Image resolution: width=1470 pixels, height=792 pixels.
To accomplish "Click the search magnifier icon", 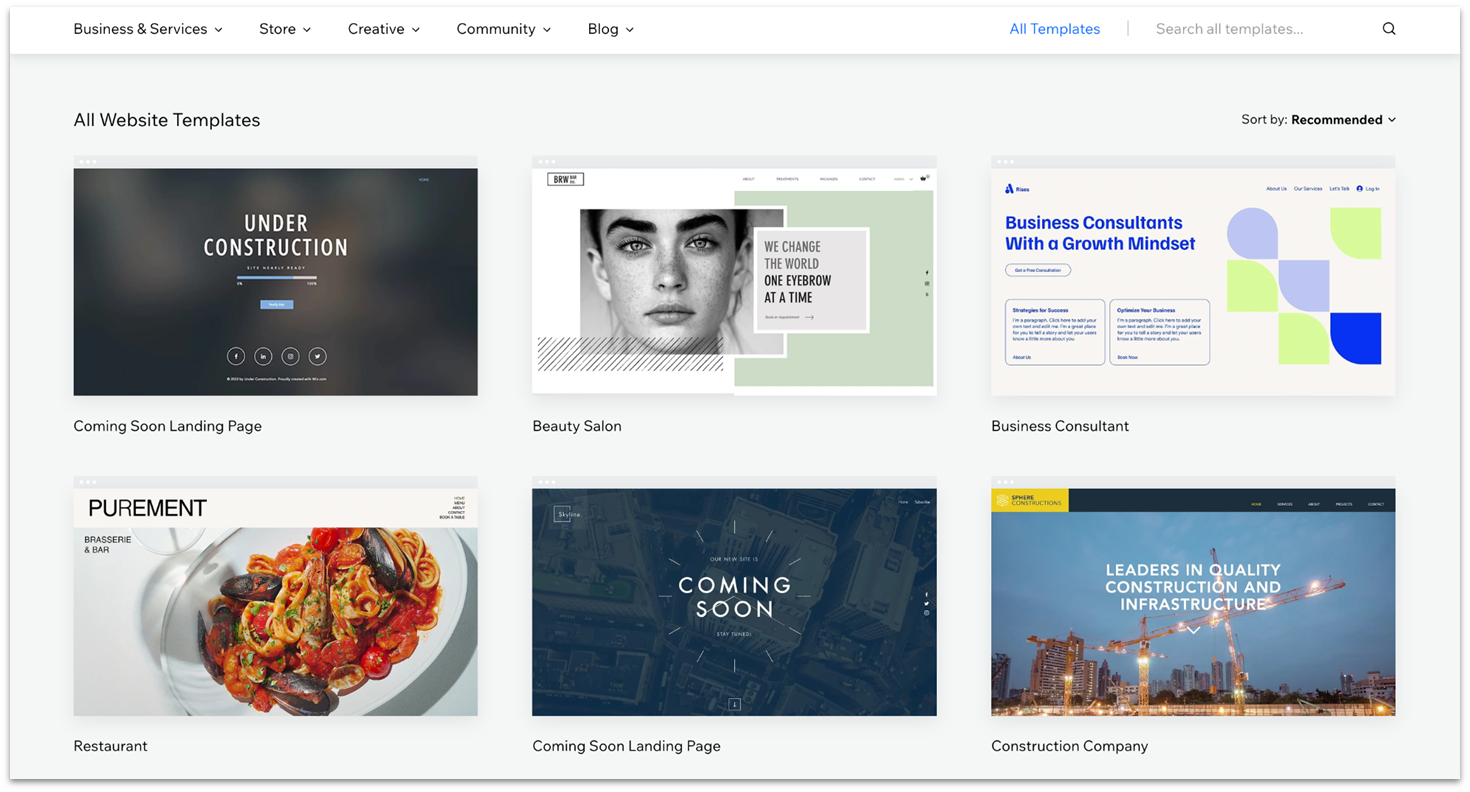I will point(1389,28).
